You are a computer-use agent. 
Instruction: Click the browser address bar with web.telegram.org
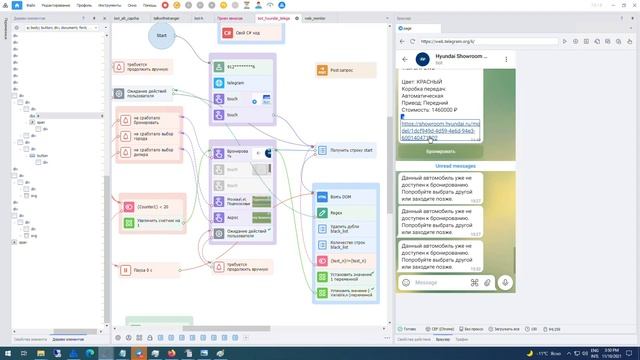click(x=488, y=41)
